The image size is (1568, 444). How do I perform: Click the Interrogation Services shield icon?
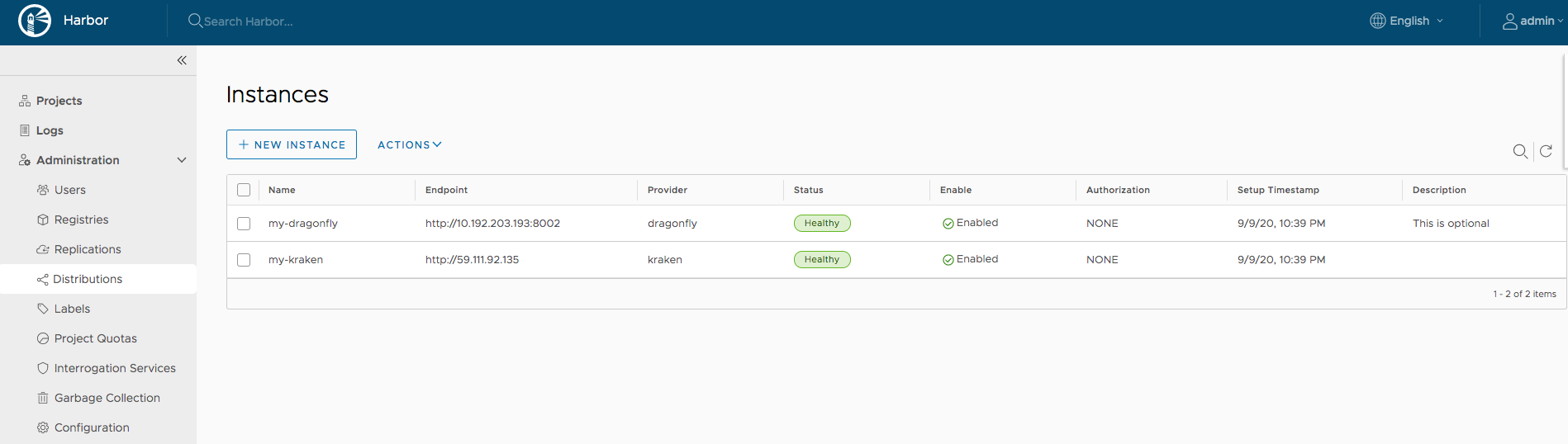tap(43, 368)
